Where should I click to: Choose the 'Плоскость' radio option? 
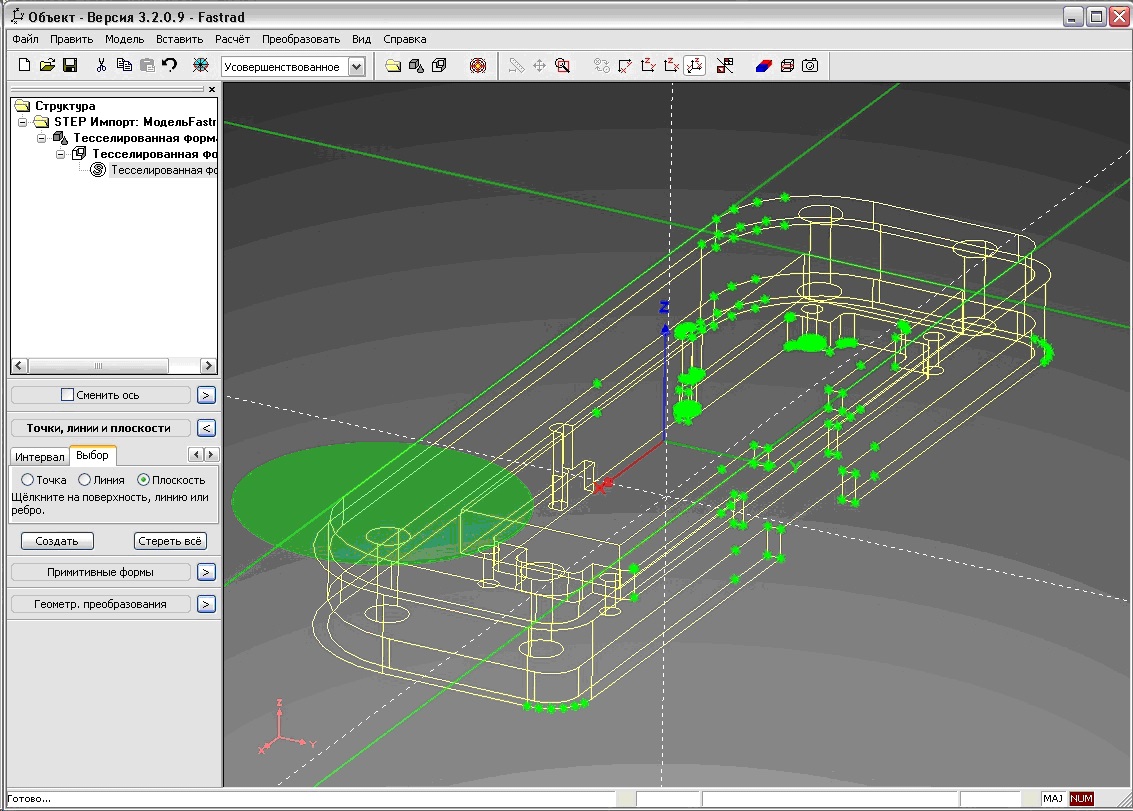click(x=143, y=479)
